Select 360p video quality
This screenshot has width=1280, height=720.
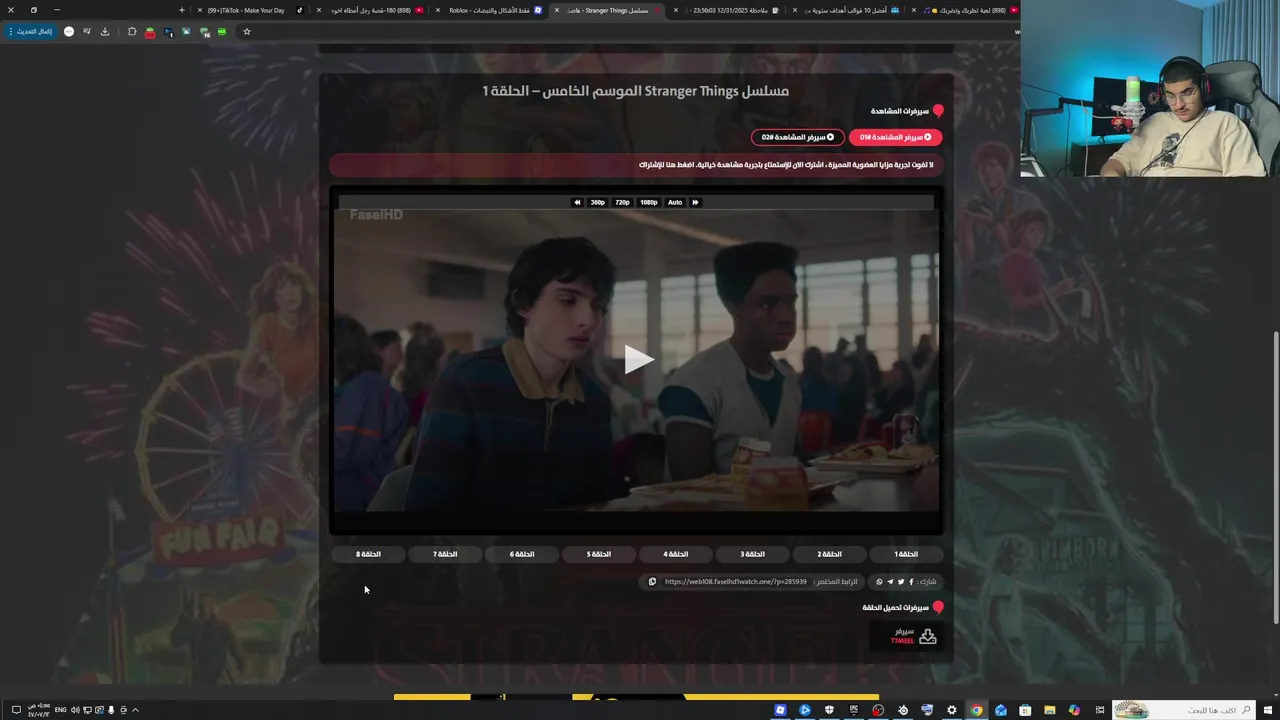(597, 202)
